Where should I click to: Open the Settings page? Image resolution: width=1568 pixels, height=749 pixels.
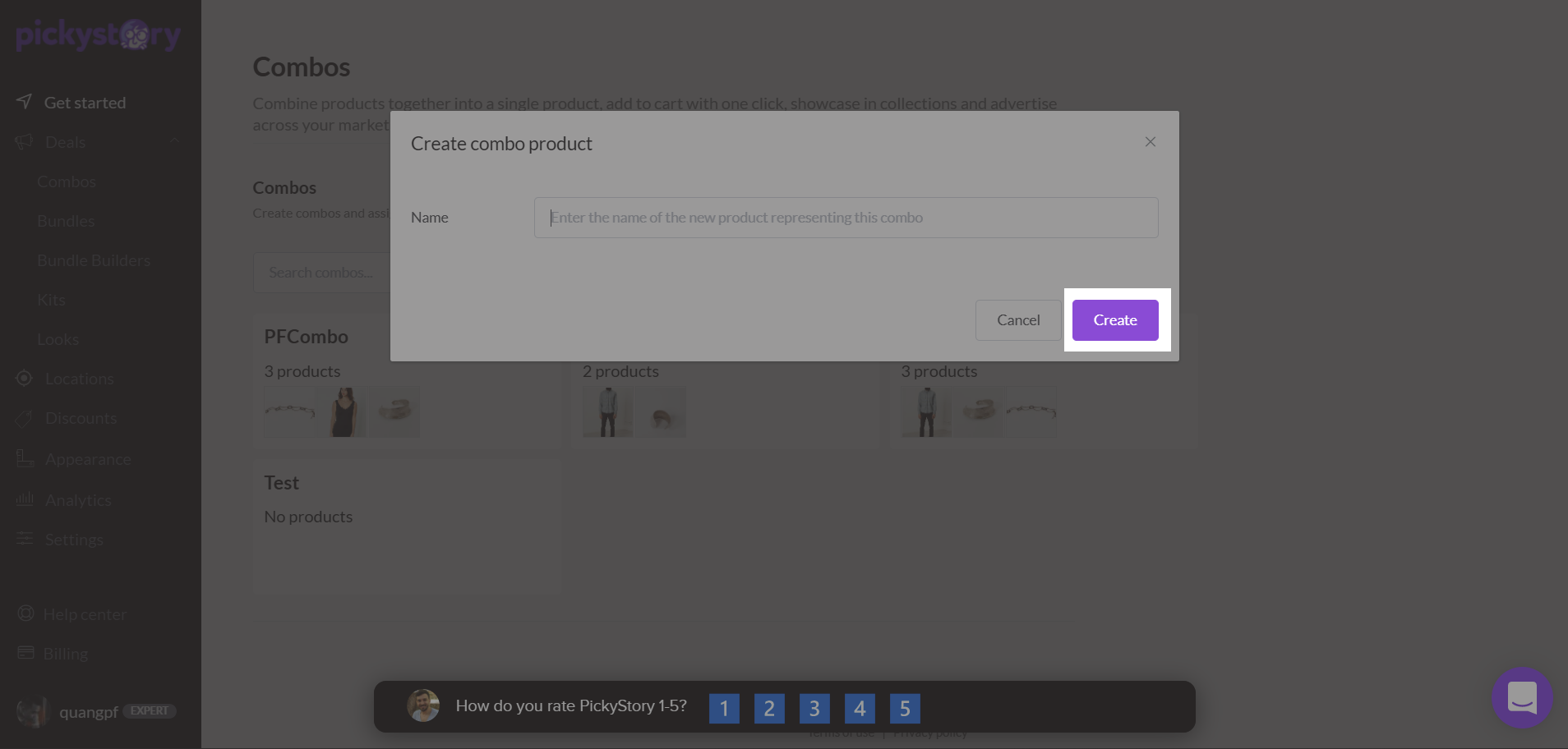pyautogui.click(x=74, y=540)
